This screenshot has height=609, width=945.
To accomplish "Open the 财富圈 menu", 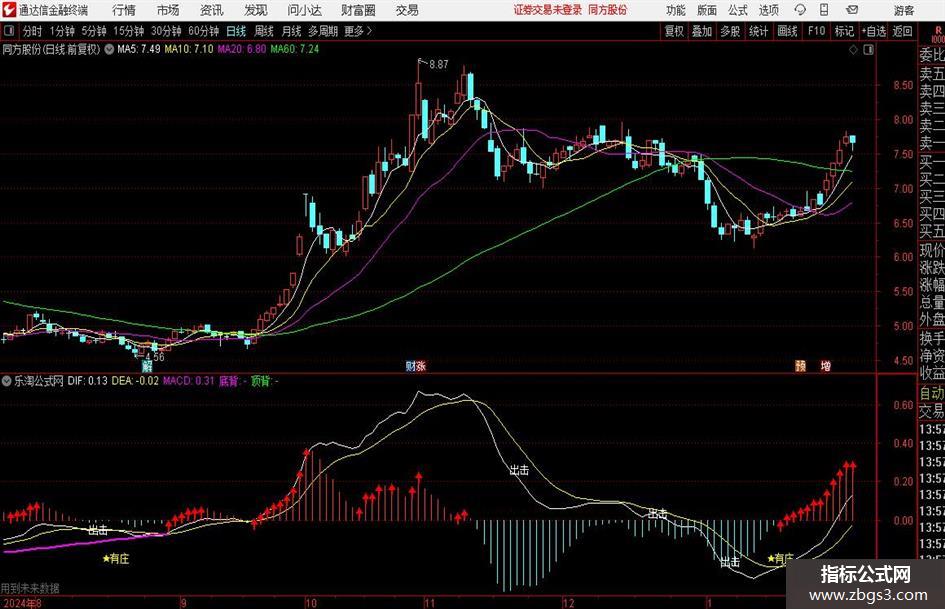I will coord(358,10).
